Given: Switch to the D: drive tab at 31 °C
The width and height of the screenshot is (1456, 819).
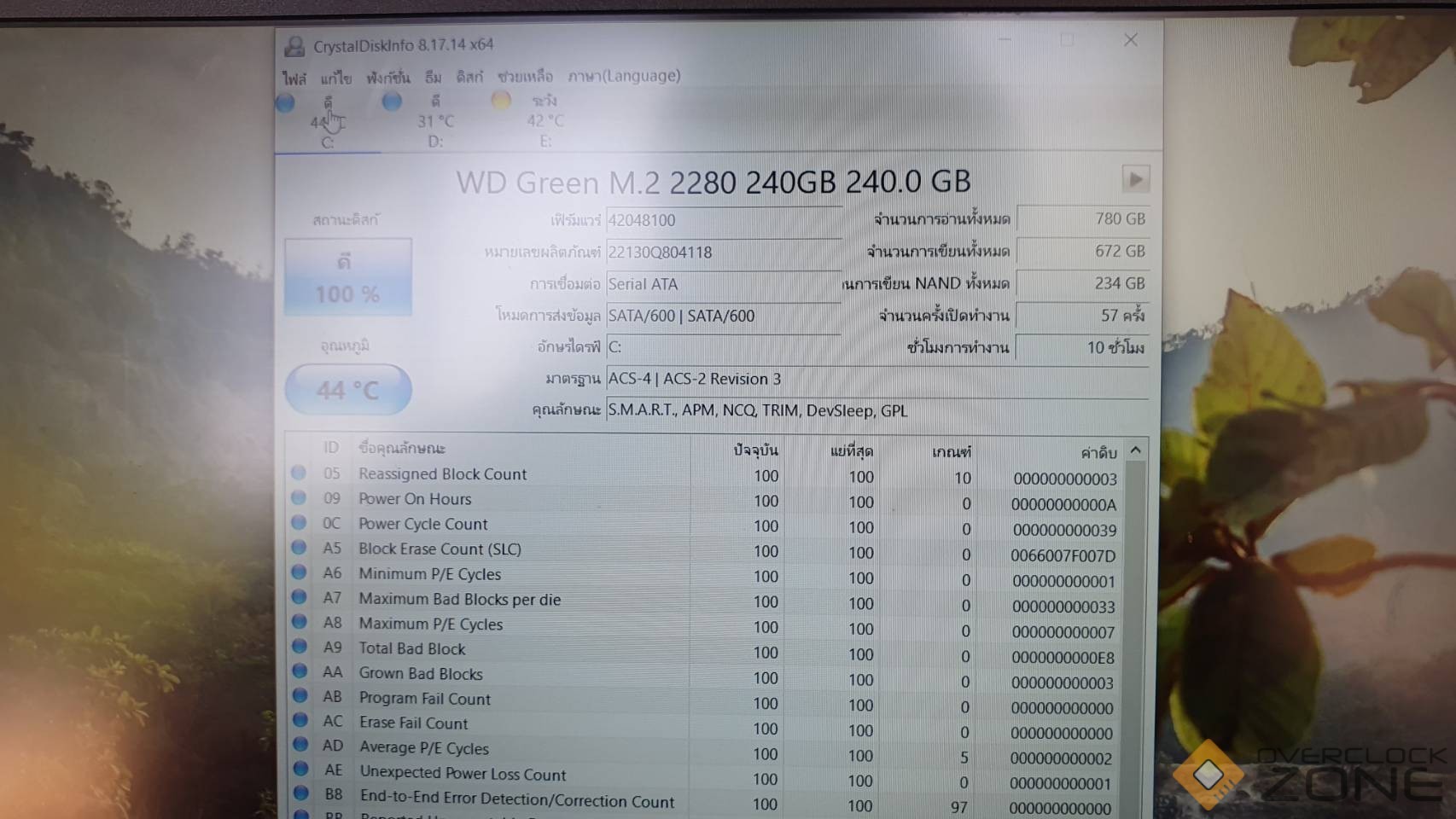Looking at the screenshot, I should (x=435, y=121).
